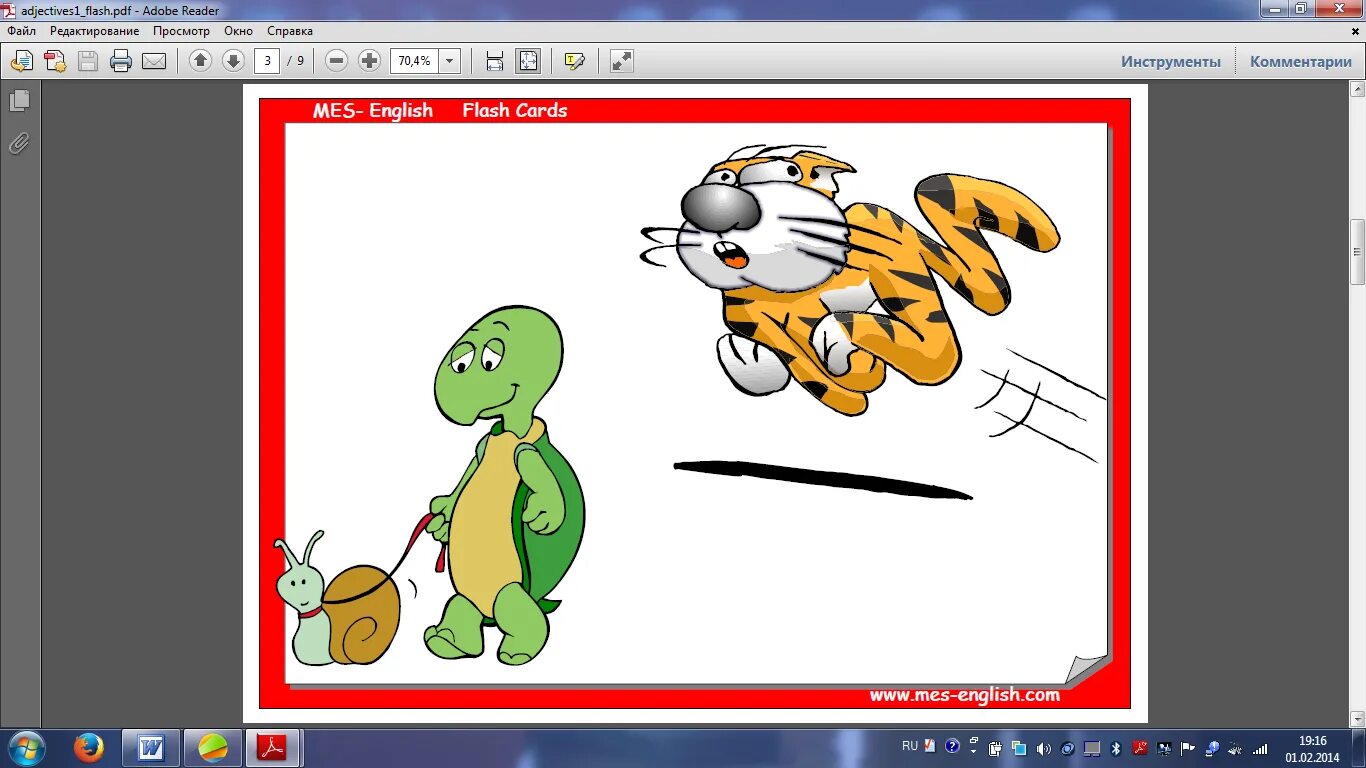Go to previous page arrow
The width and height of the screenshot is (1366, 768).
(x=200, y=61)
